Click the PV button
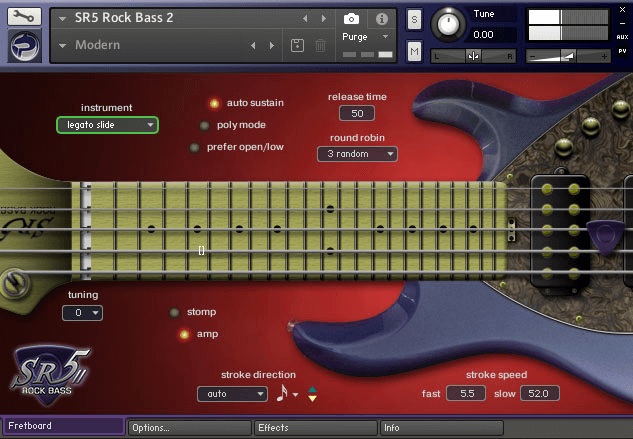Screen dimensions: 633x439 (x=622, y=51)
